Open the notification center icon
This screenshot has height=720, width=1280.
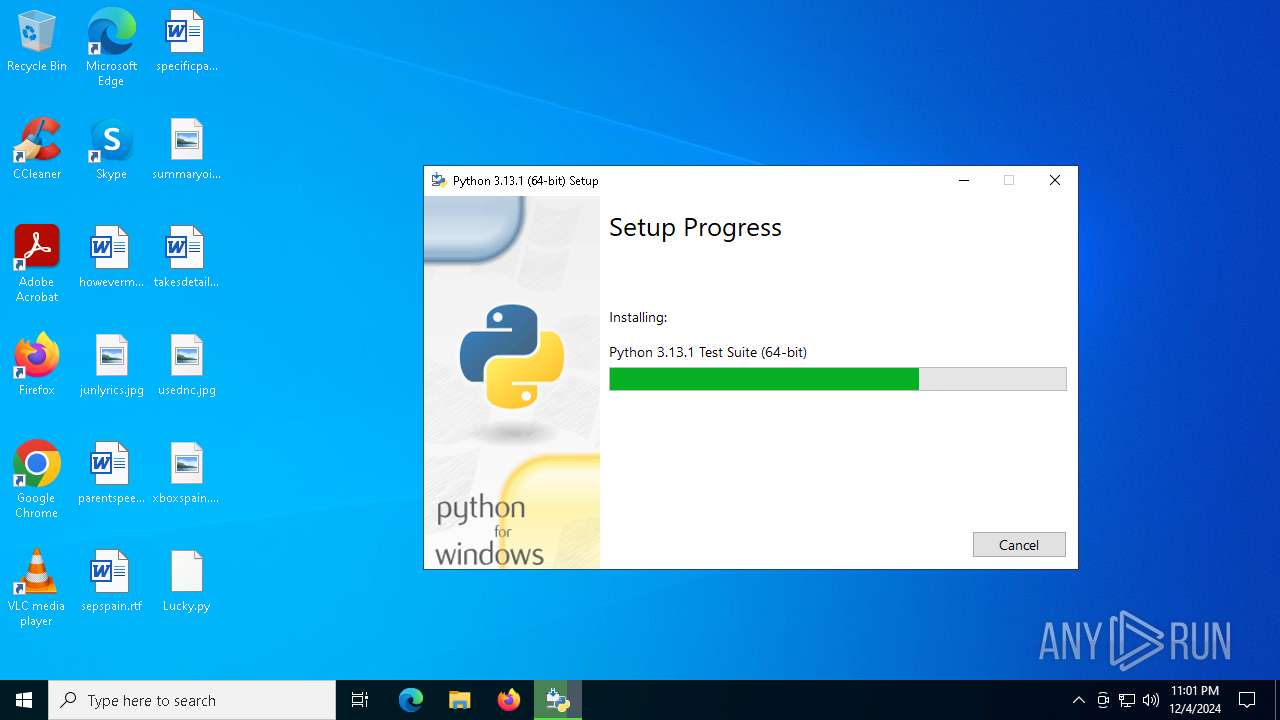1247,700
